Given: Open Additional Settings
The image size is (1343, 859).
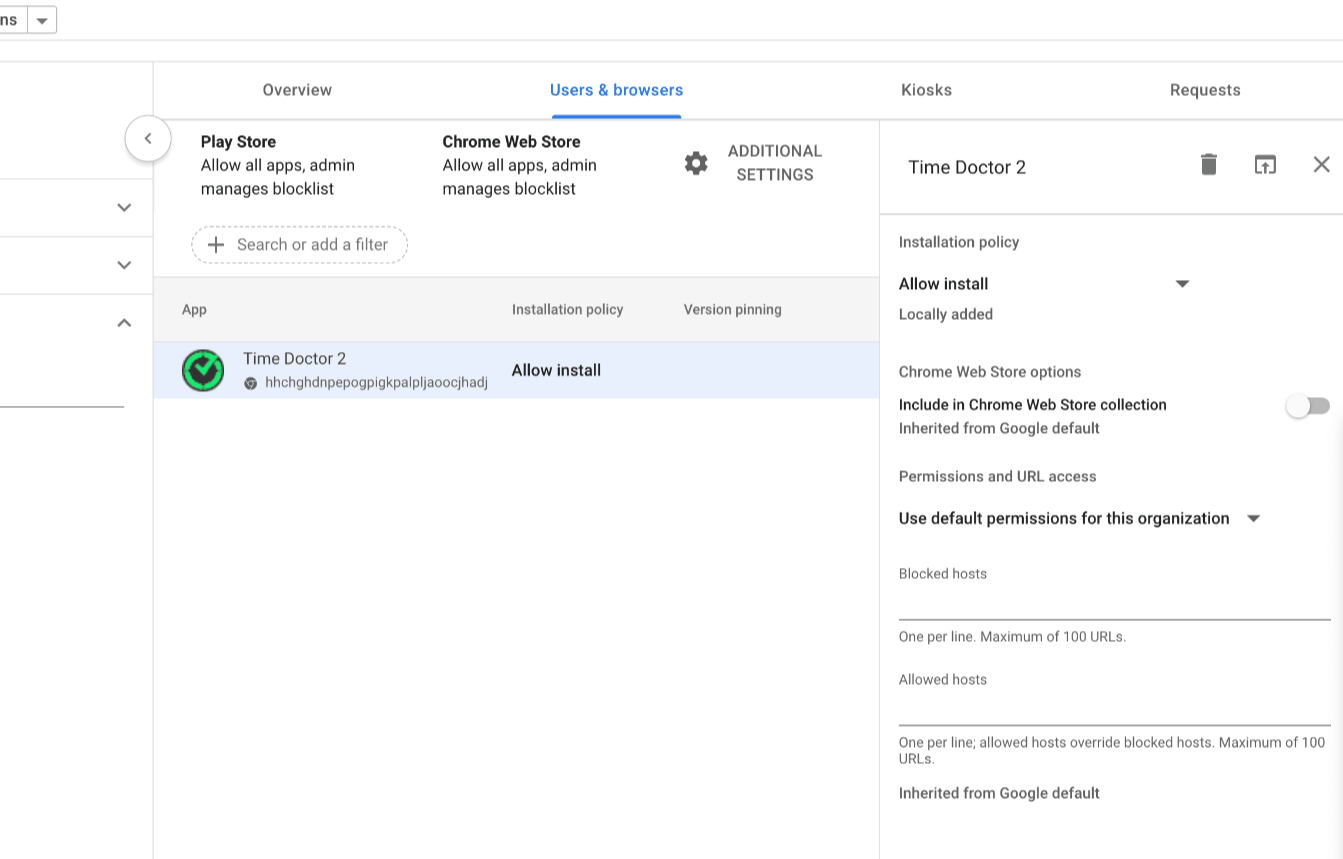Looking at the screenshot, I should pyautogui.click(x=775, y=163).
